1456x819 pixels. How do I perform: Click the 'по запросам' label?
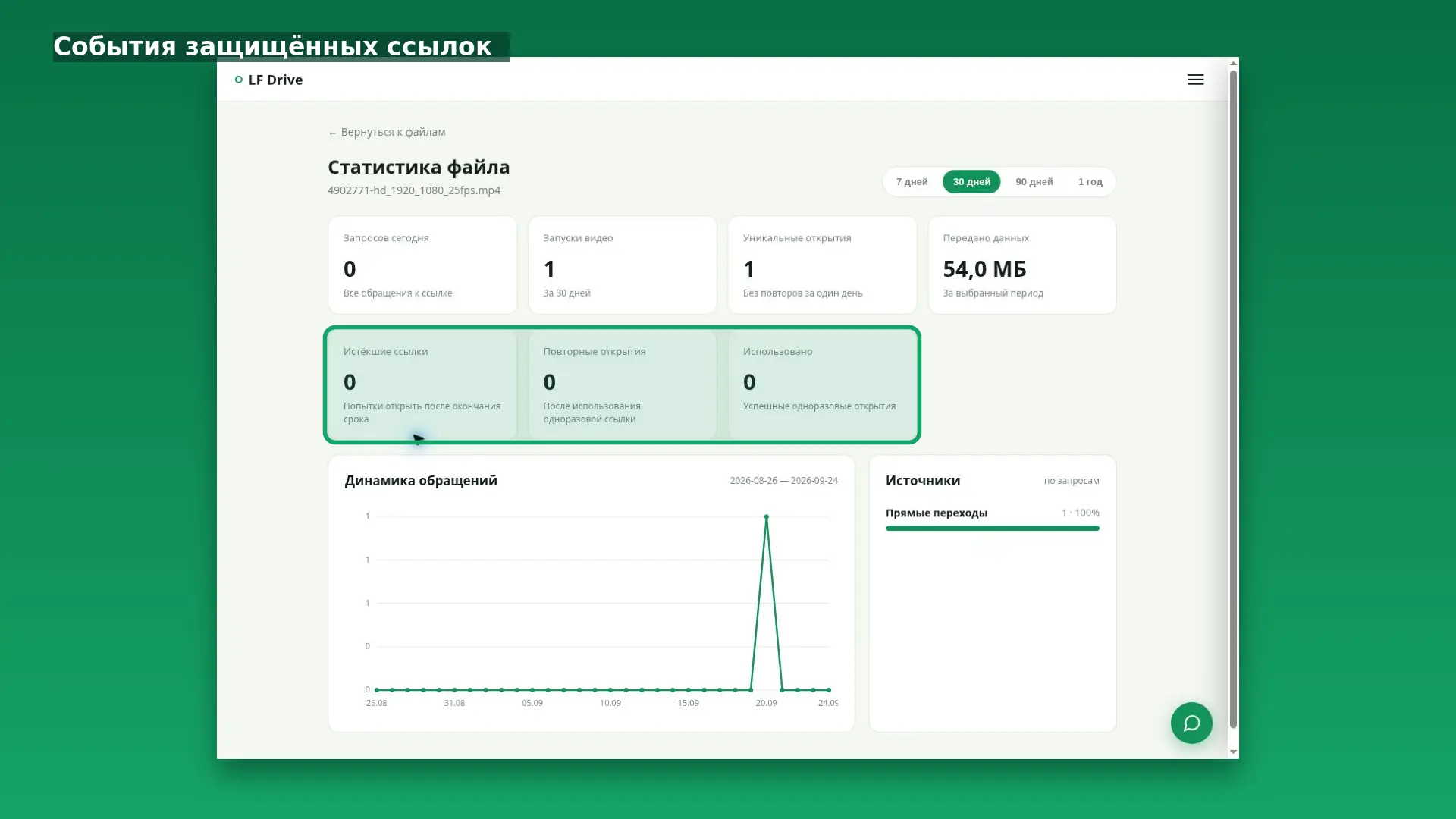pos(1072,481)
